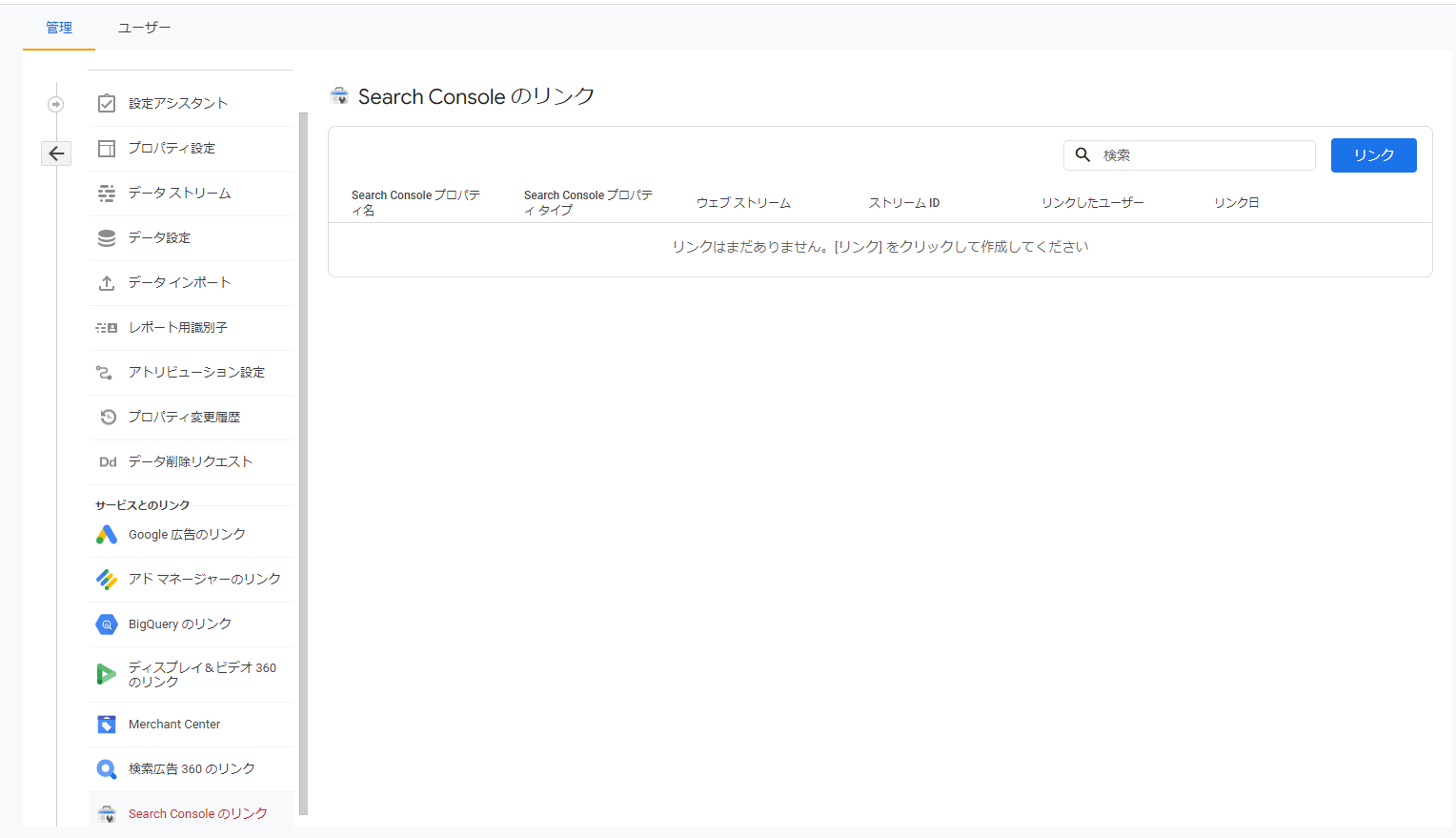Screen dimensions: 1456x838
Task: Click the sidebar vertical scrollbar
Action: (303, 463)
